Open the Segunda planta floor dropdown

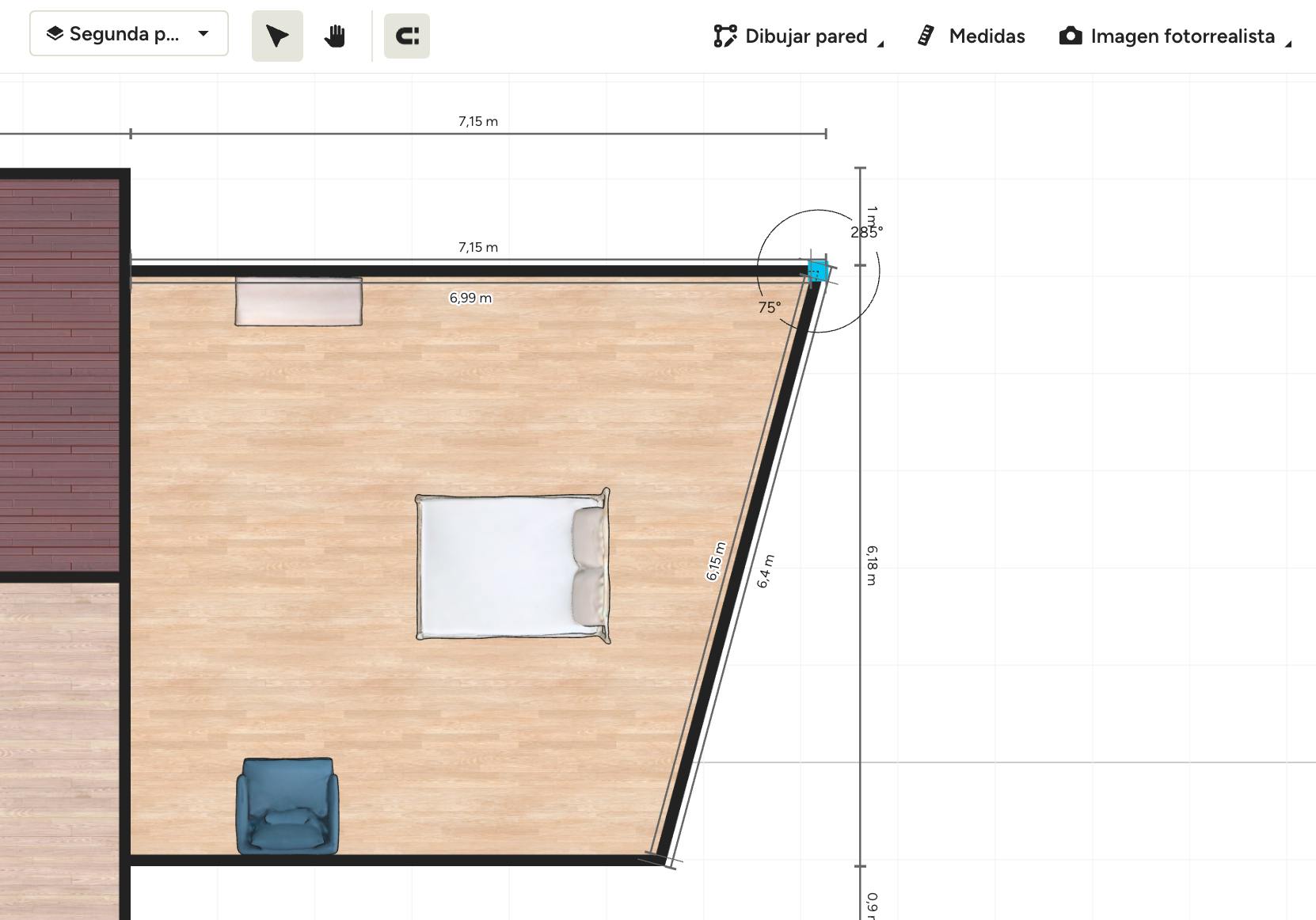point(129,34)
